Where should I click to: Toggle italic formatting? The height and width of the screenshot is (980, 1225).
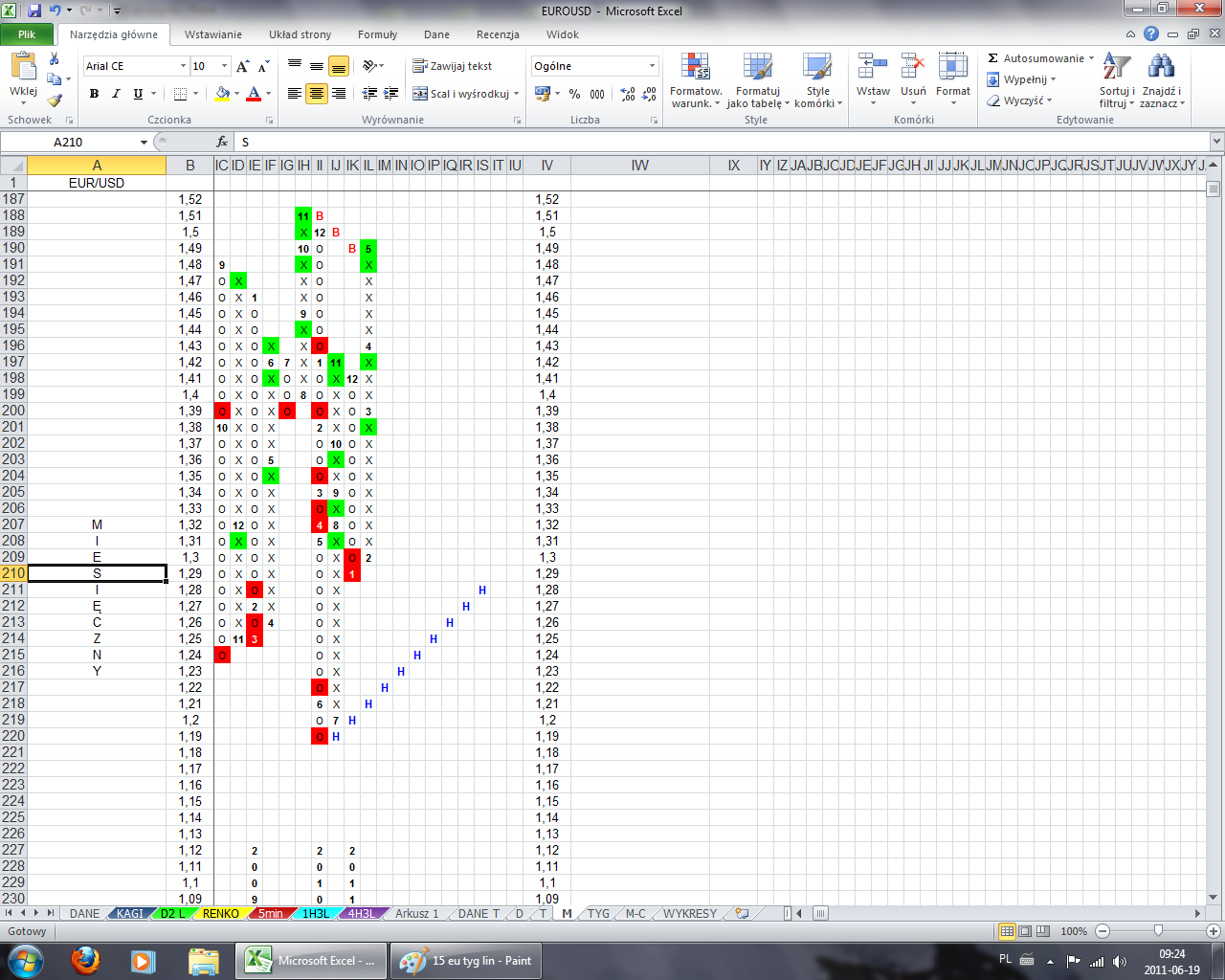[x=116, y=94]
